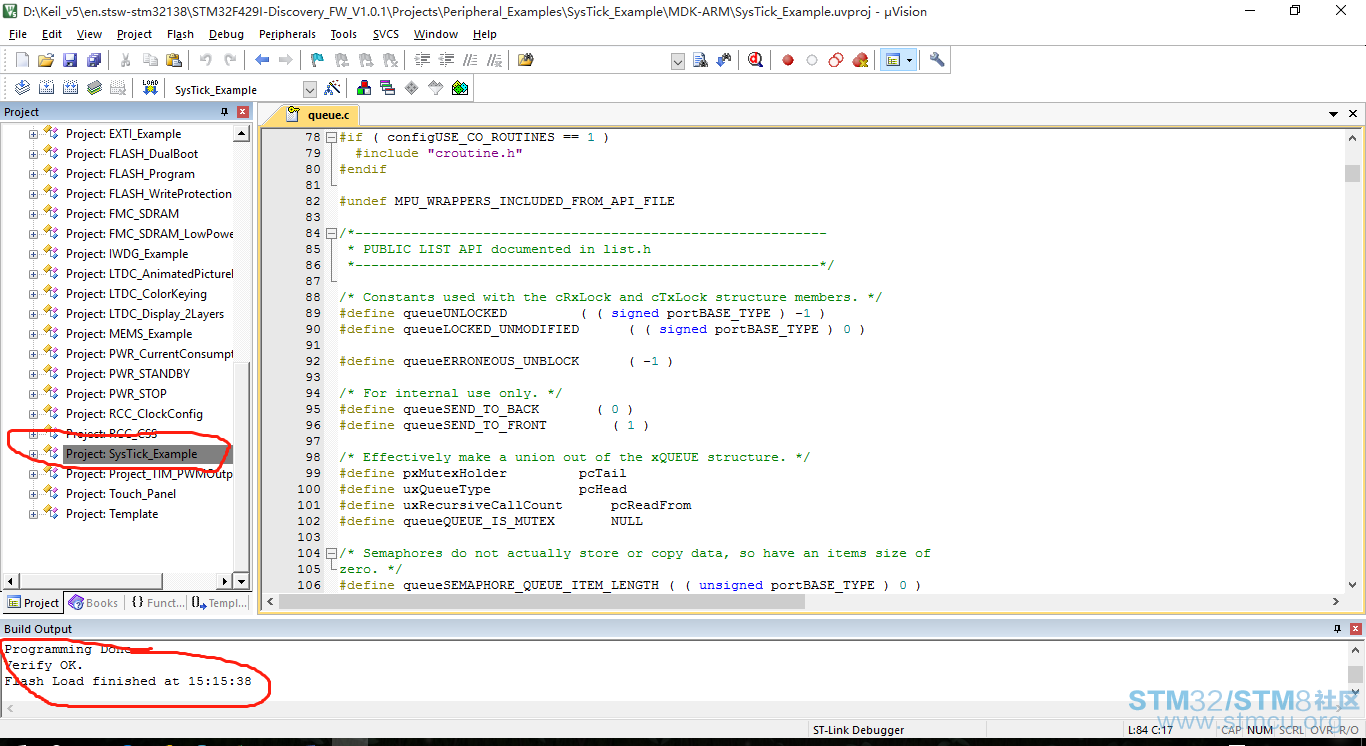Open the Flash menu

coord(180,34)
